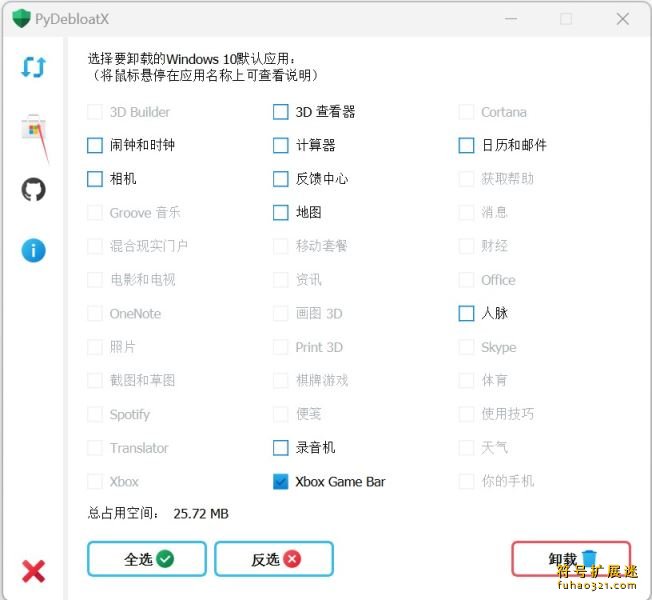Check the 人脉 checkbox
652x600 pixels.
[x=466, y=313]
